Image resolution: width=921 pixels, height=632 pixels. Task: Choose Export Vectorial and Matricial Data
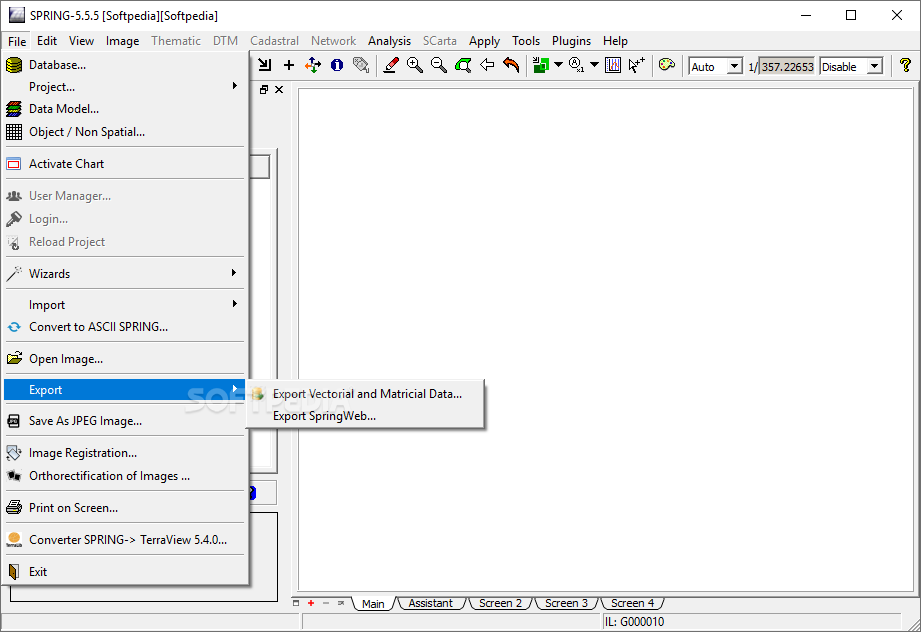[x=365, y=394]
